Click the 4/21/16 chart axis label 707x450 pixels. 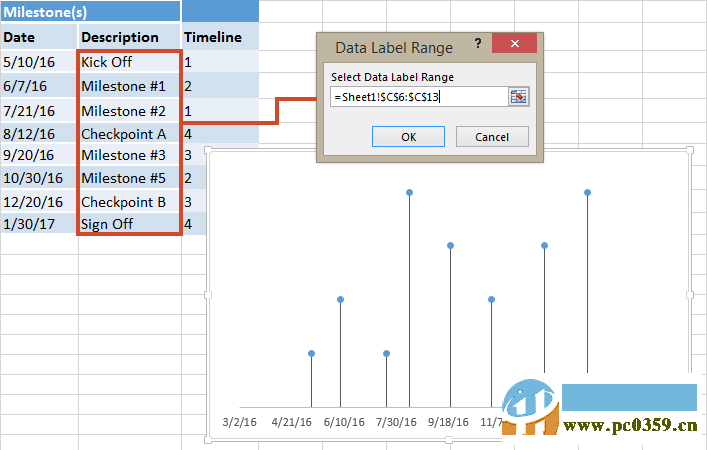(x=291, y=422)
